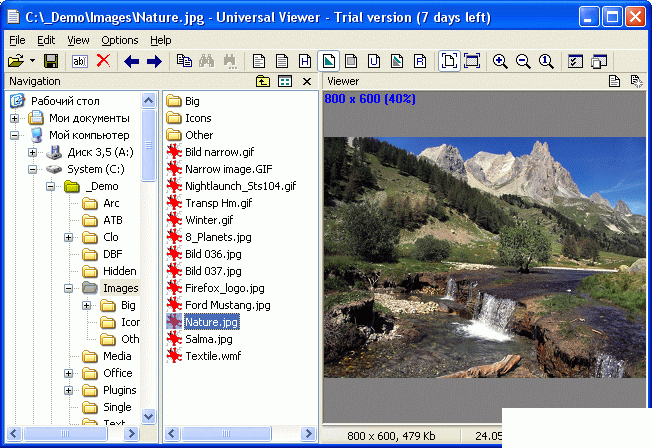Screen dimensions: 652x448
Task: Select Ford Mustang.jpg file
Action: (x=228, y=305)
